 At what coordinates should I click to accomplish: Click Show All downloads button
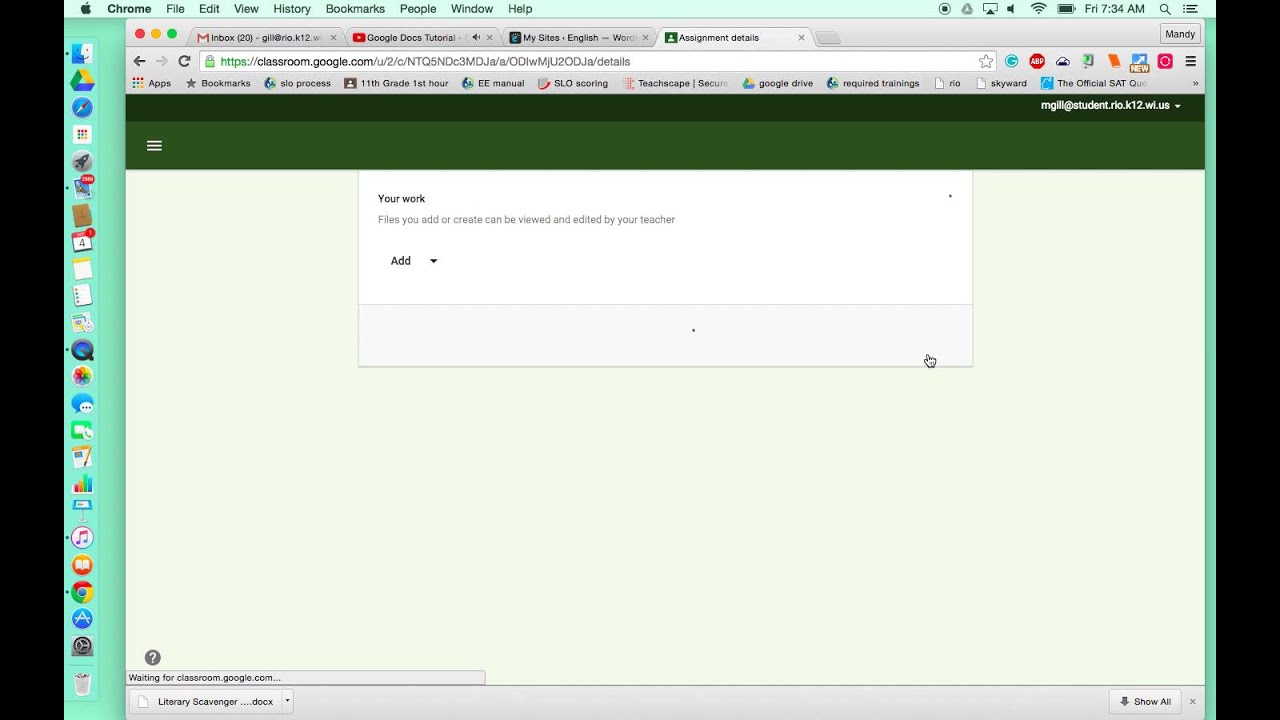pyautogui.click(x=1146, y=701)
